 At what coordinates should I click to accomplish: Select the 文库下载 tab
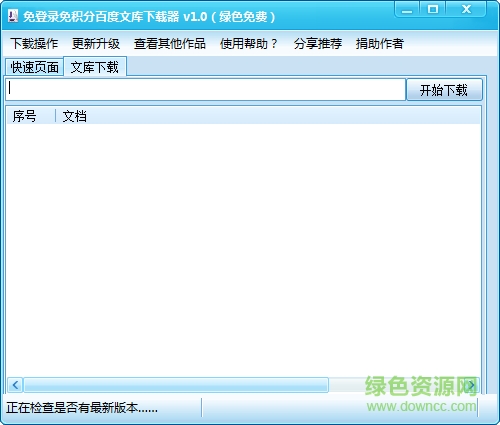point(95,67)
